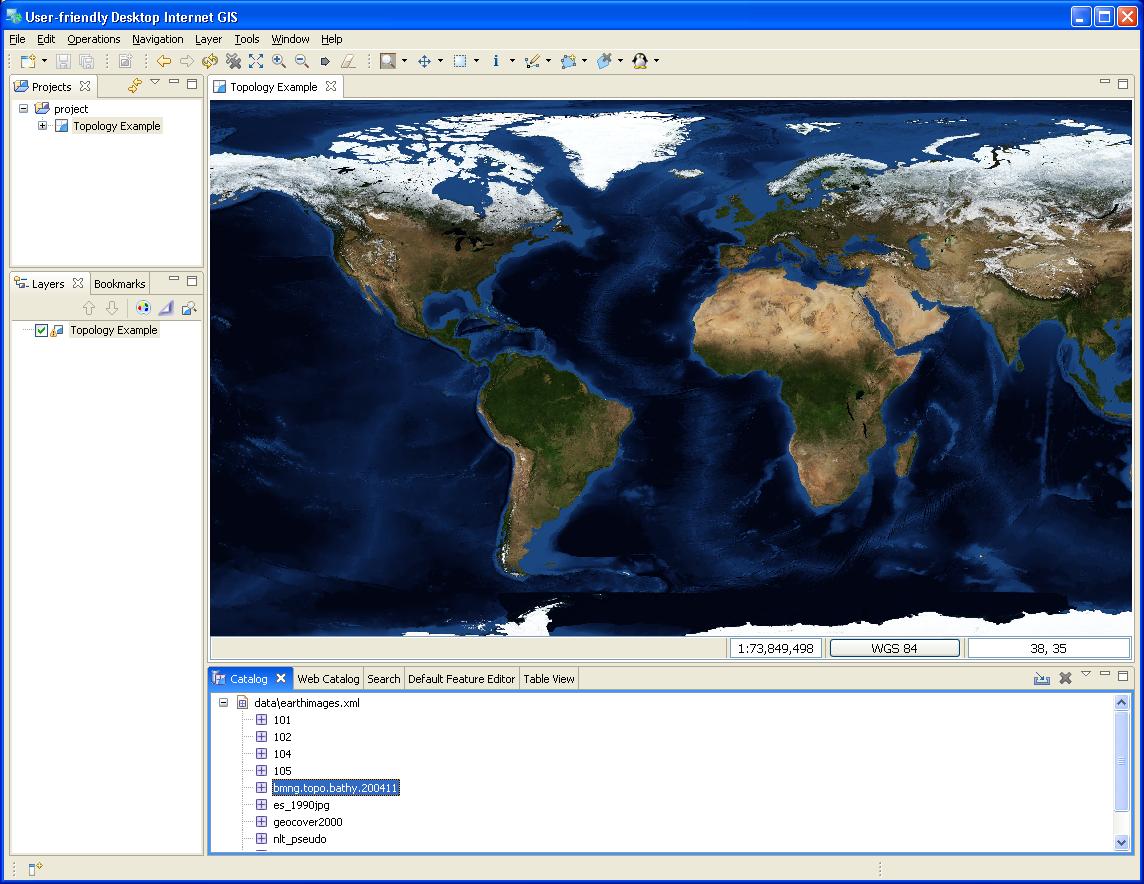Screen dimensions: 1144x884
Task: Click the Back navigation arrow
Action: point(164,61)
